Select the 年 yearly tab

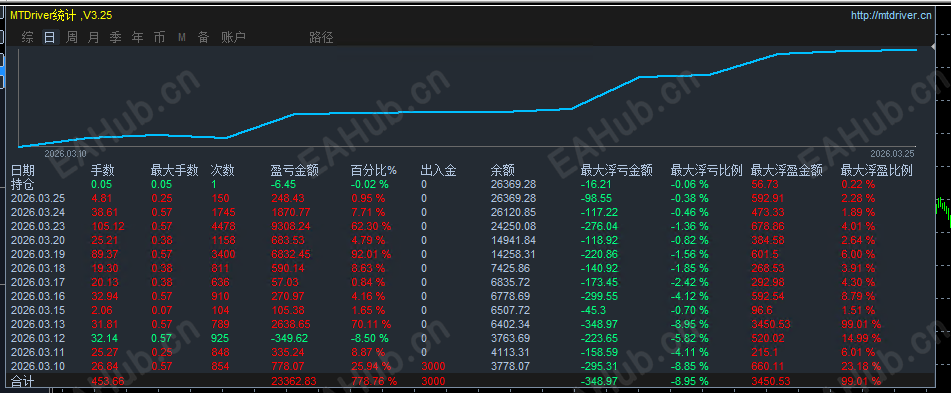point(138,38)
